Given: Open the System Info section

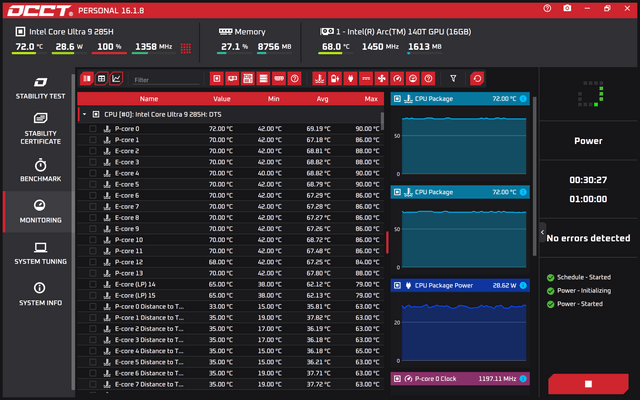Looking at the screenshot, I should 40,294.
